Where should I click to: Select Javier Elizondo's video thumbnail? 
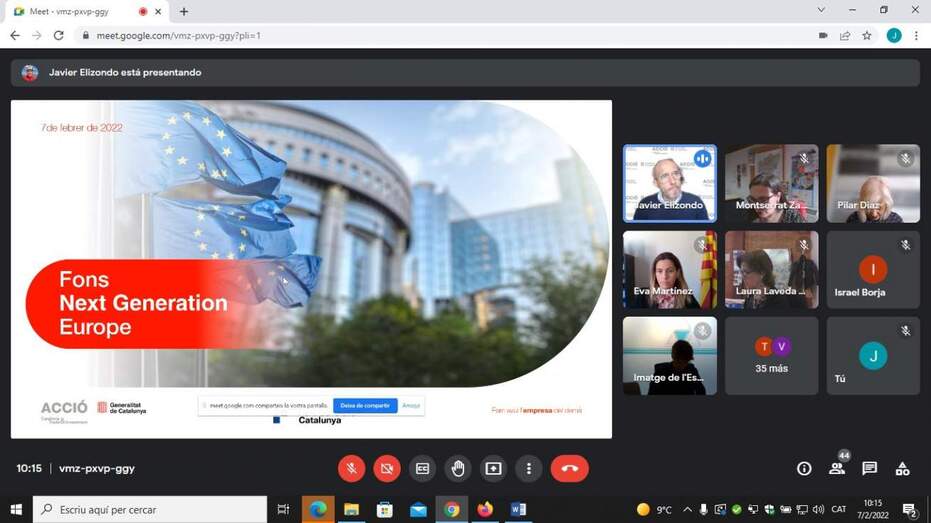pos(669,183)
